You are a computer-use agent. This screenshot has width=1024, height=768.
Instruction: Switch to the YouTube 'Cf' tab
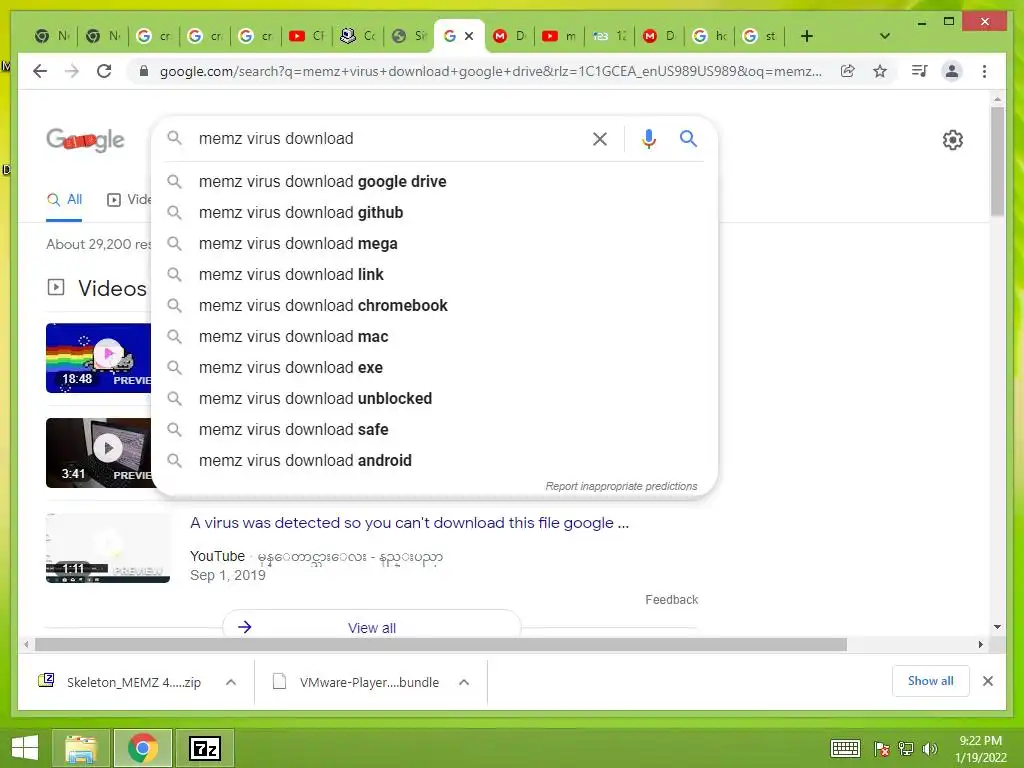tap(307, 36)
